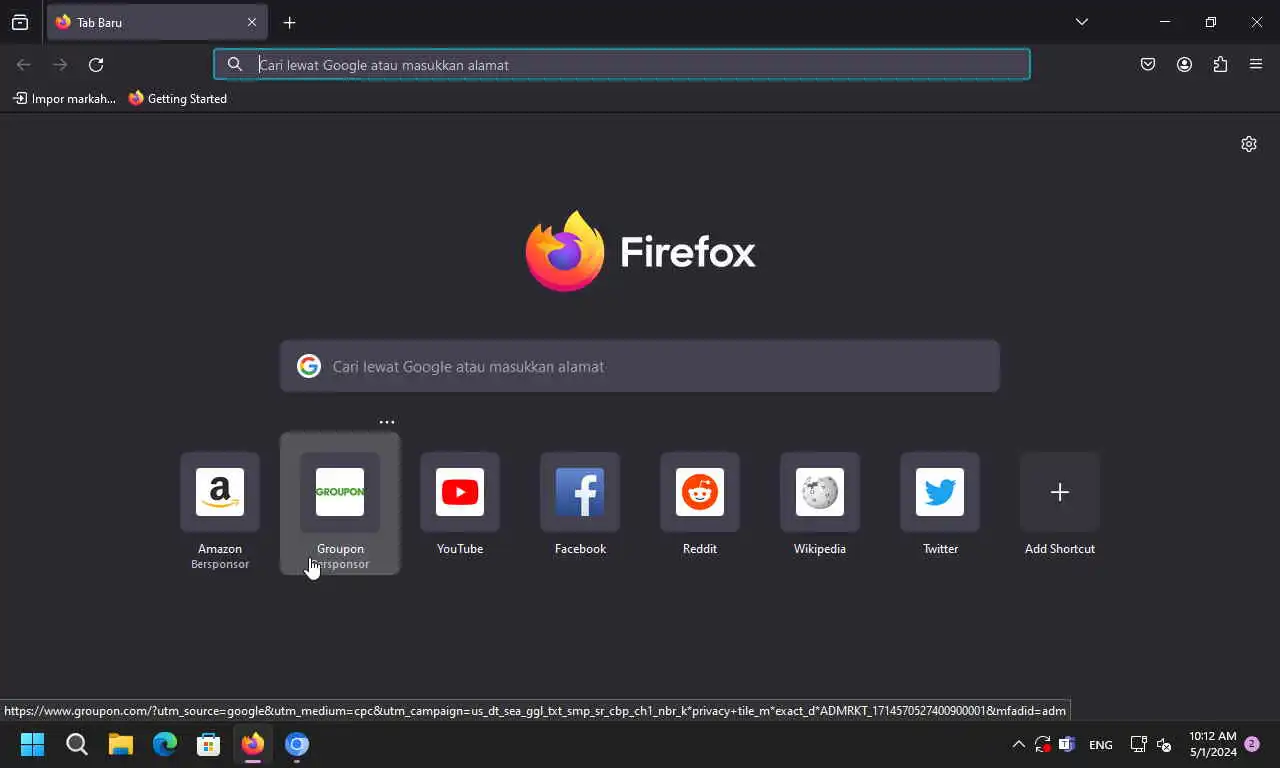Show hidden tray icons chevron
Viewport: 1280px width, 768px height.
pyautogui.click(x=1018, y=744)
